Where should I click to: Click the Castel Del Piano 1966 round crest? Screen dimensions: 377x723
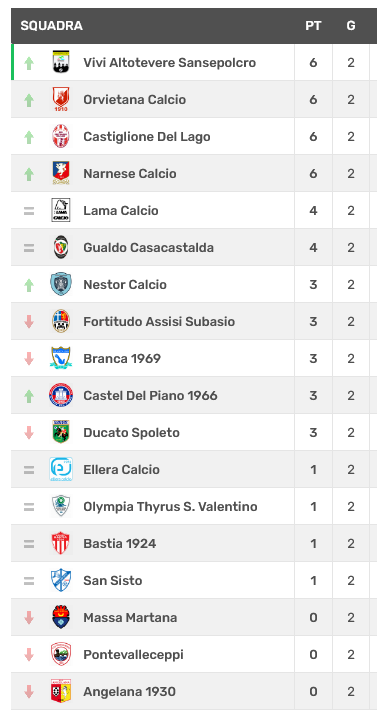[61, 395]
